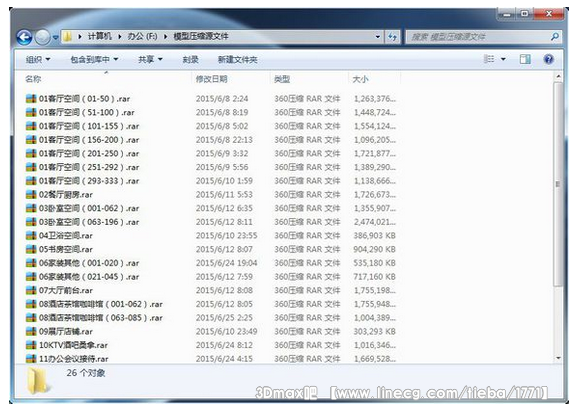Select the 03卧室空间 (001-062) .rar icon

tap(31, 208)
